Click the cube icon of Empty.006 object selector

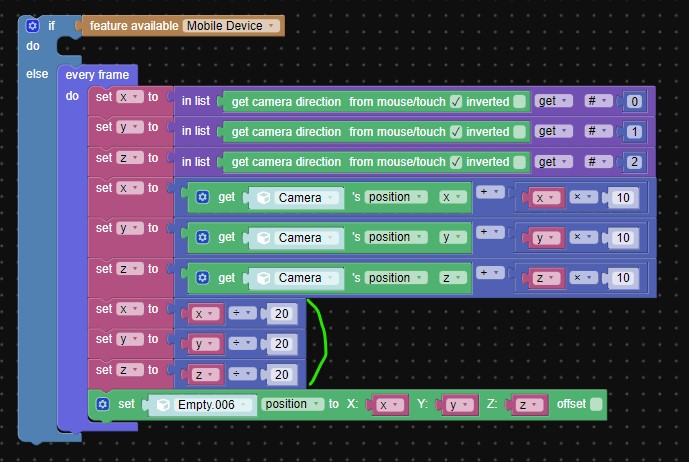(163, 404)
